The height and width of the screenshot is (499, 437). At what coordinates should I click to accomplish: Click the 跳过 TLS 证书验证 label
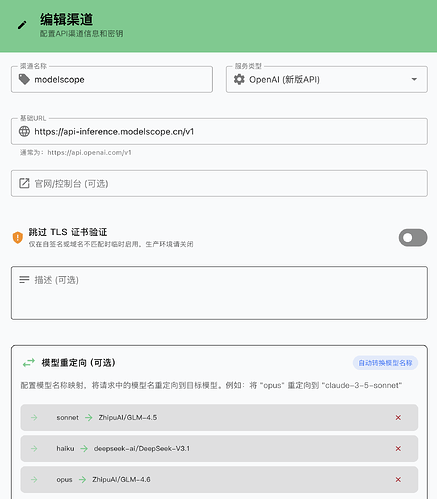(x=68, y=232)
